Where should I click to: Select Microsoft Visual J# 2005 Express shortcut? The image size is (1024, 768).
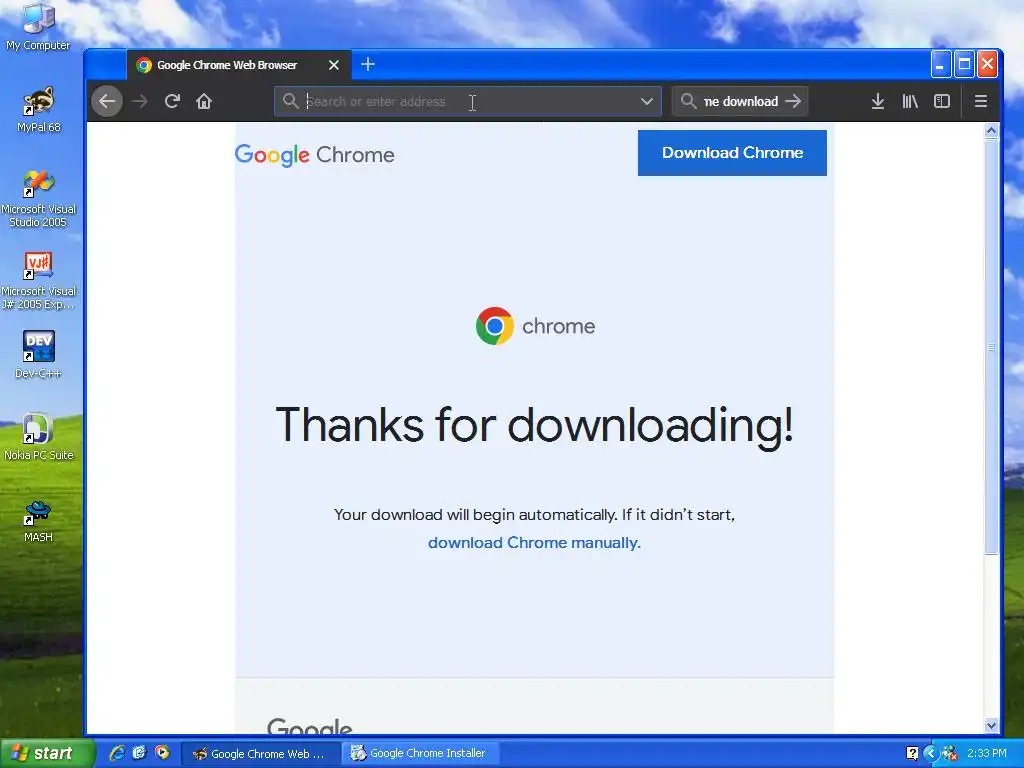point(39,280)
